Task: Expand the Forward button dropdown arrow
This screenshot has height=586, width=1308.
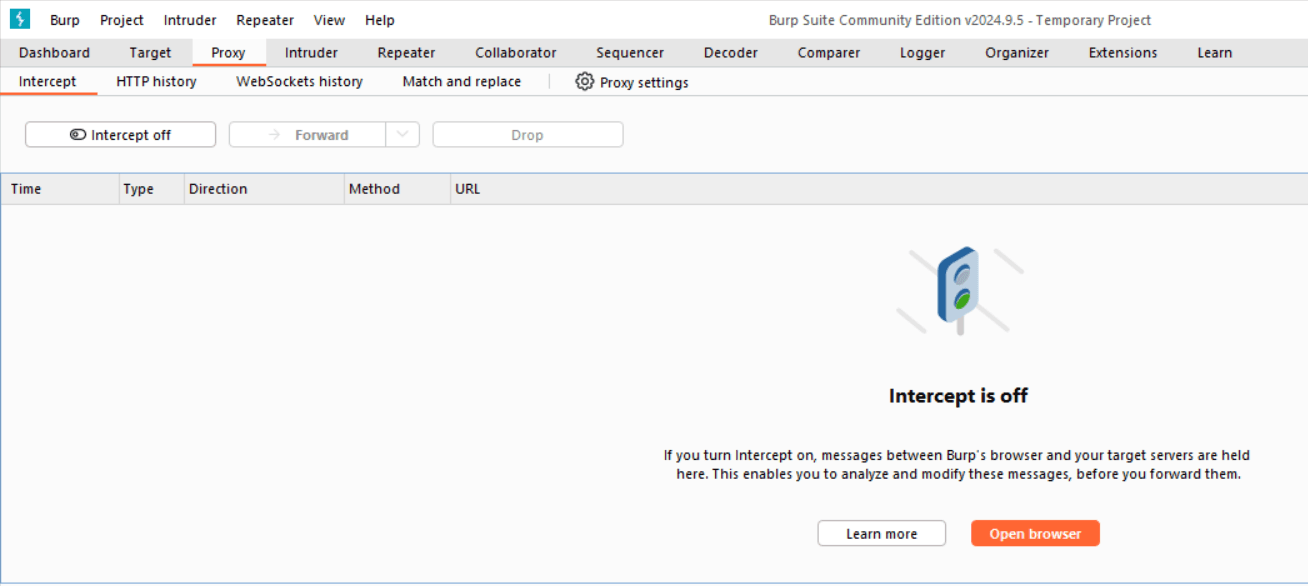Action: point(402,135)
